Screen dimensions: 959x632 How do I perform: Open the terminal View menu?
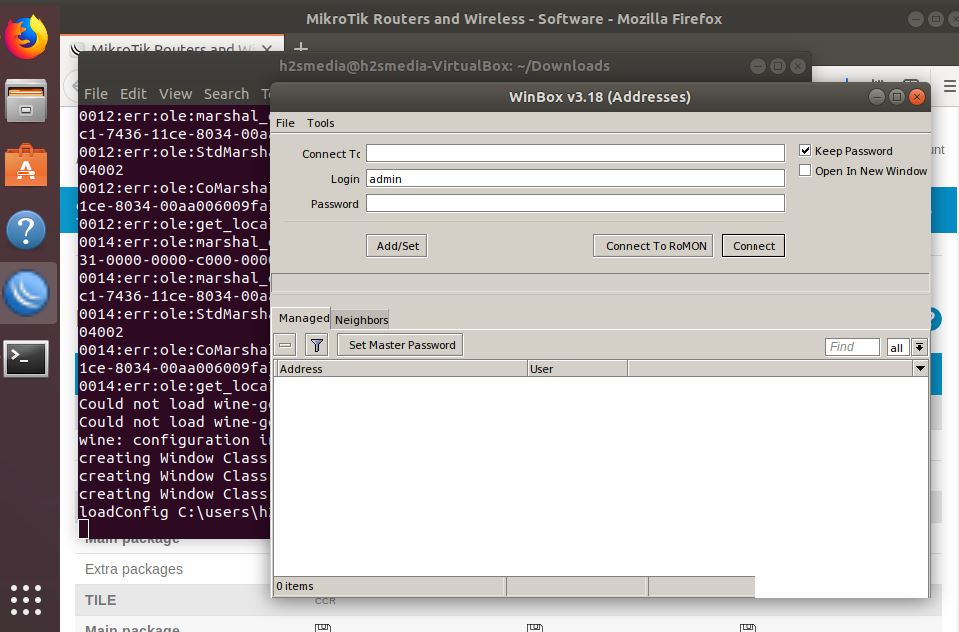176,94
